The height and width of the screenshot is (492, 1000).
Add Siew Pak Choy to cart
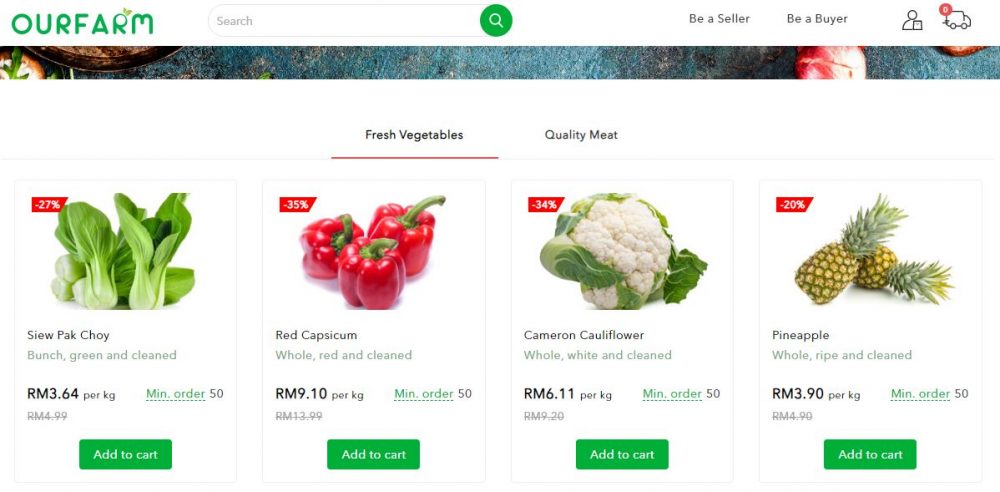coord(126,454)
